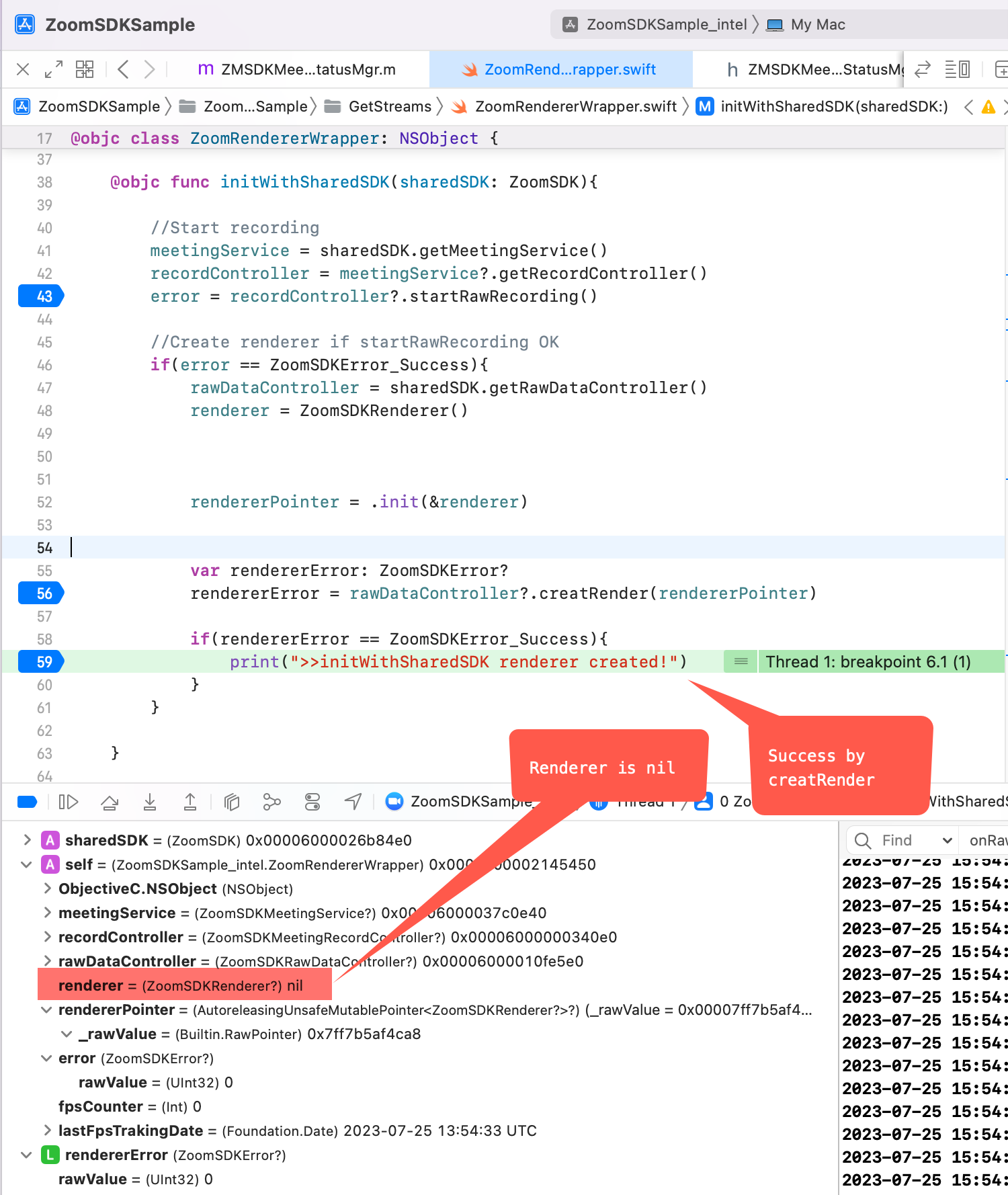Open the initWithSharedSDK(sharedSDK:) method breadcrumb

(x=823, y=106)
